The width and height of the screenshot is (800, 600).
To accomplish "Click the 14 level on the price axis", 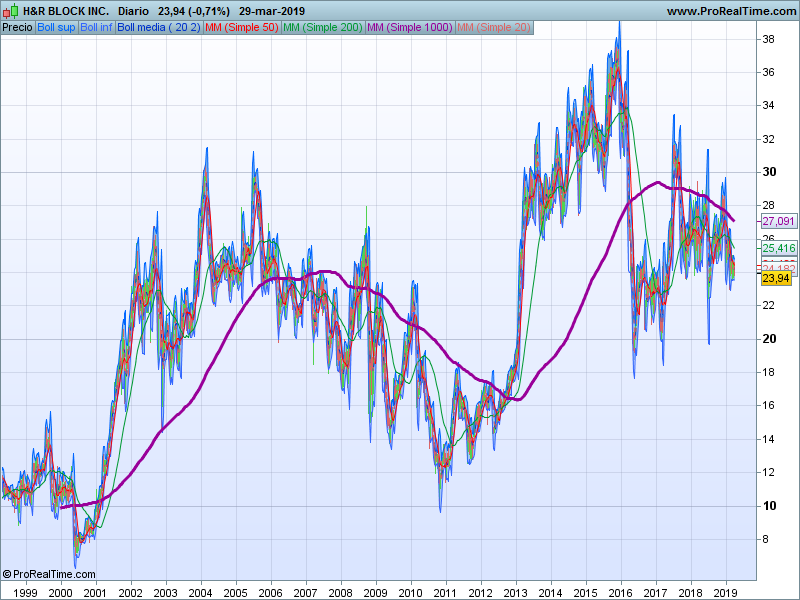I will pos(768,439).
